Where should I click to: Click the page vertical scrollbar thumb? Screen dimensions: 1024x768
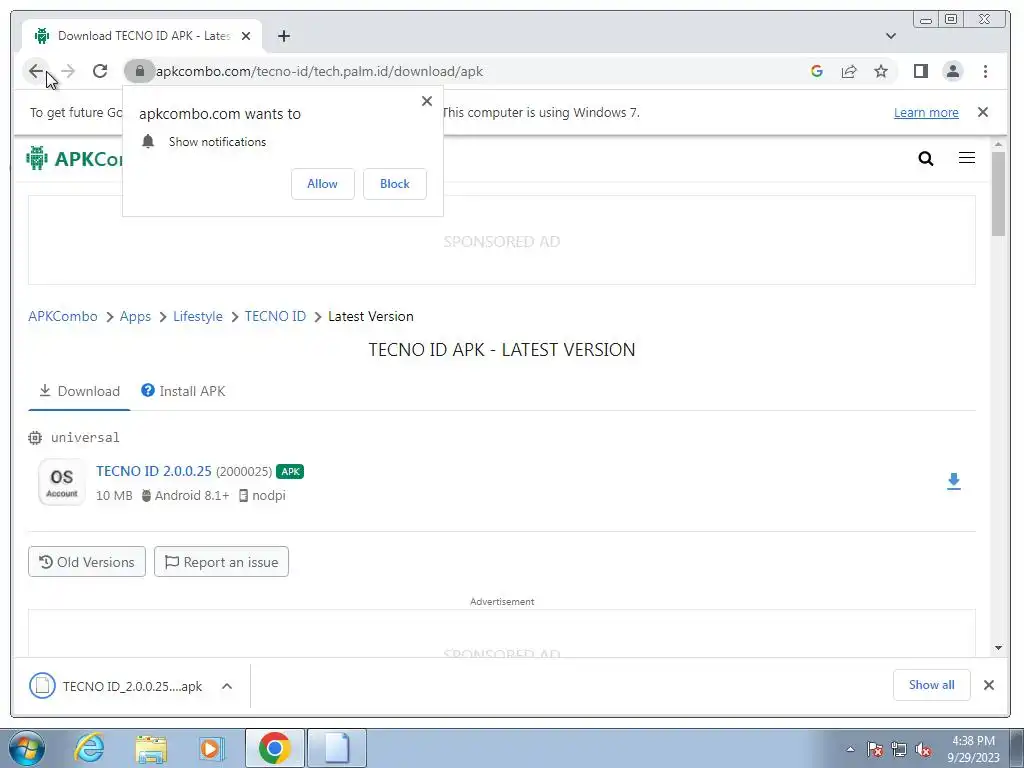tap(998, 193)
